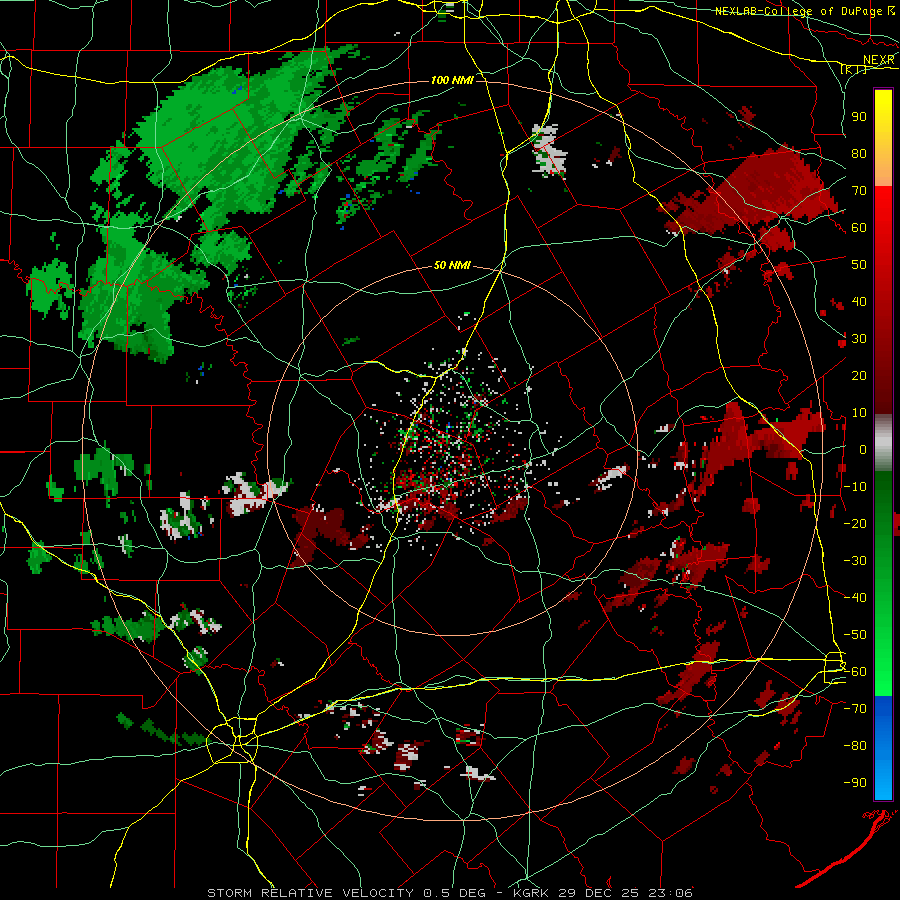Click the "-70" value on velocity scale
Image resolution: width=900 pixels, height=900 pixels.
click(x=855, y=709)
